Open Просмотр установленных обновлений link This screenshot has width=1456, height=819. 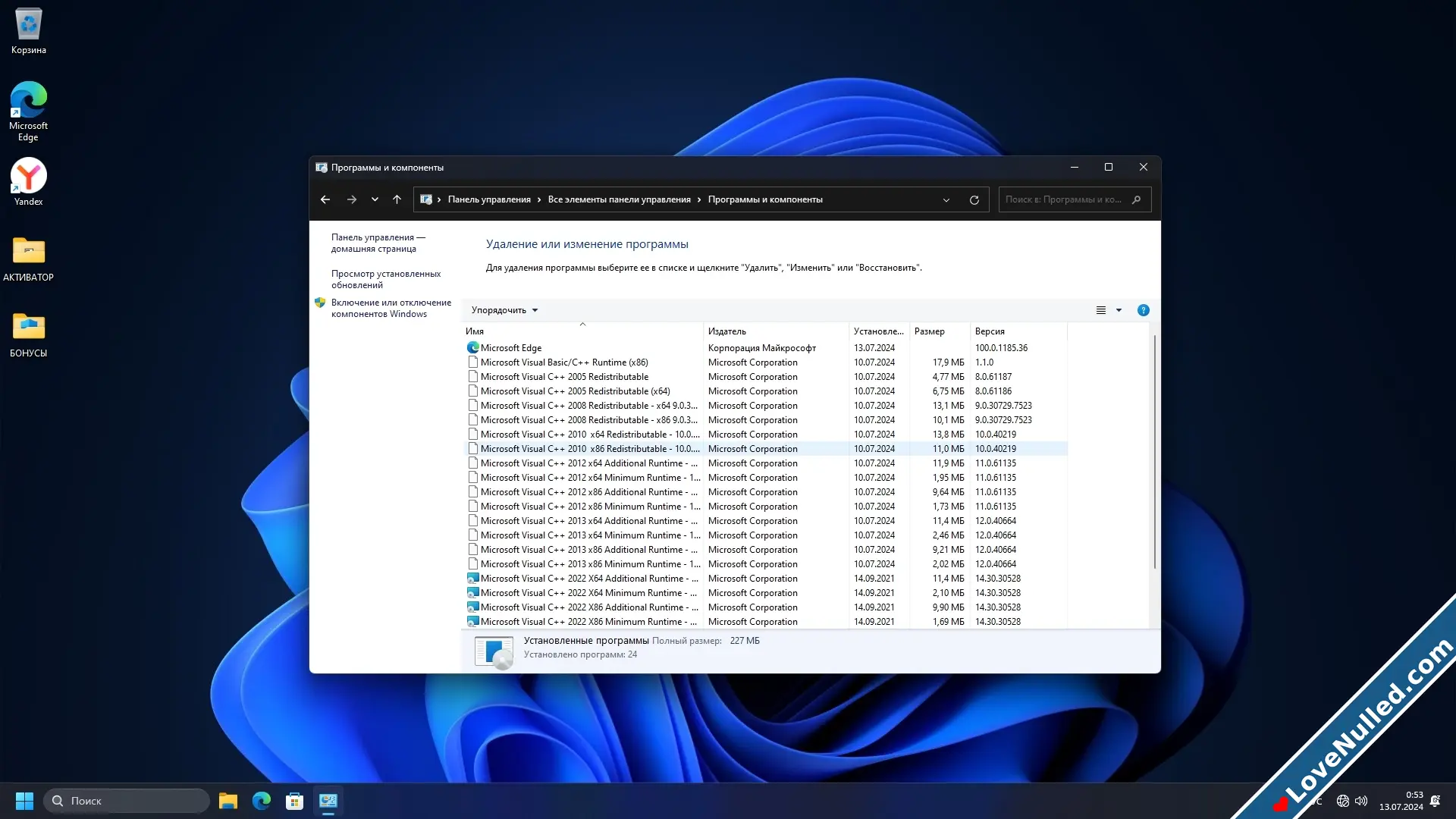[386, 279]
